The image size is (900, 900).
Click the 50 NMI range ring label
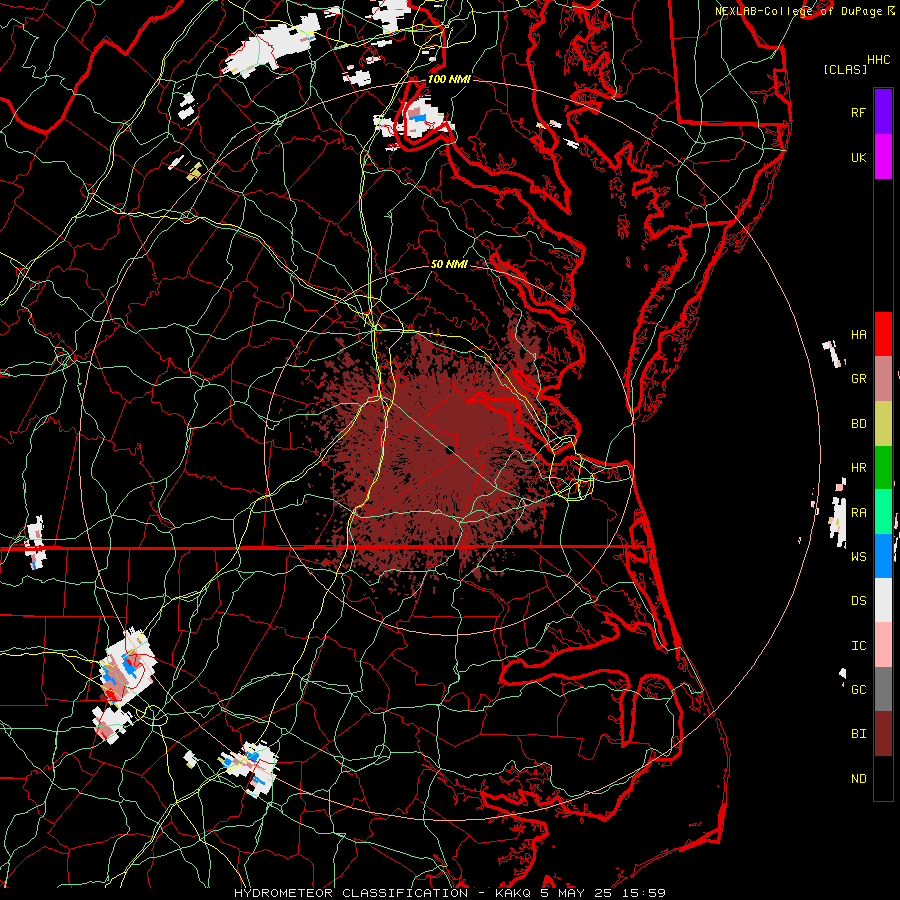[449, 264]
